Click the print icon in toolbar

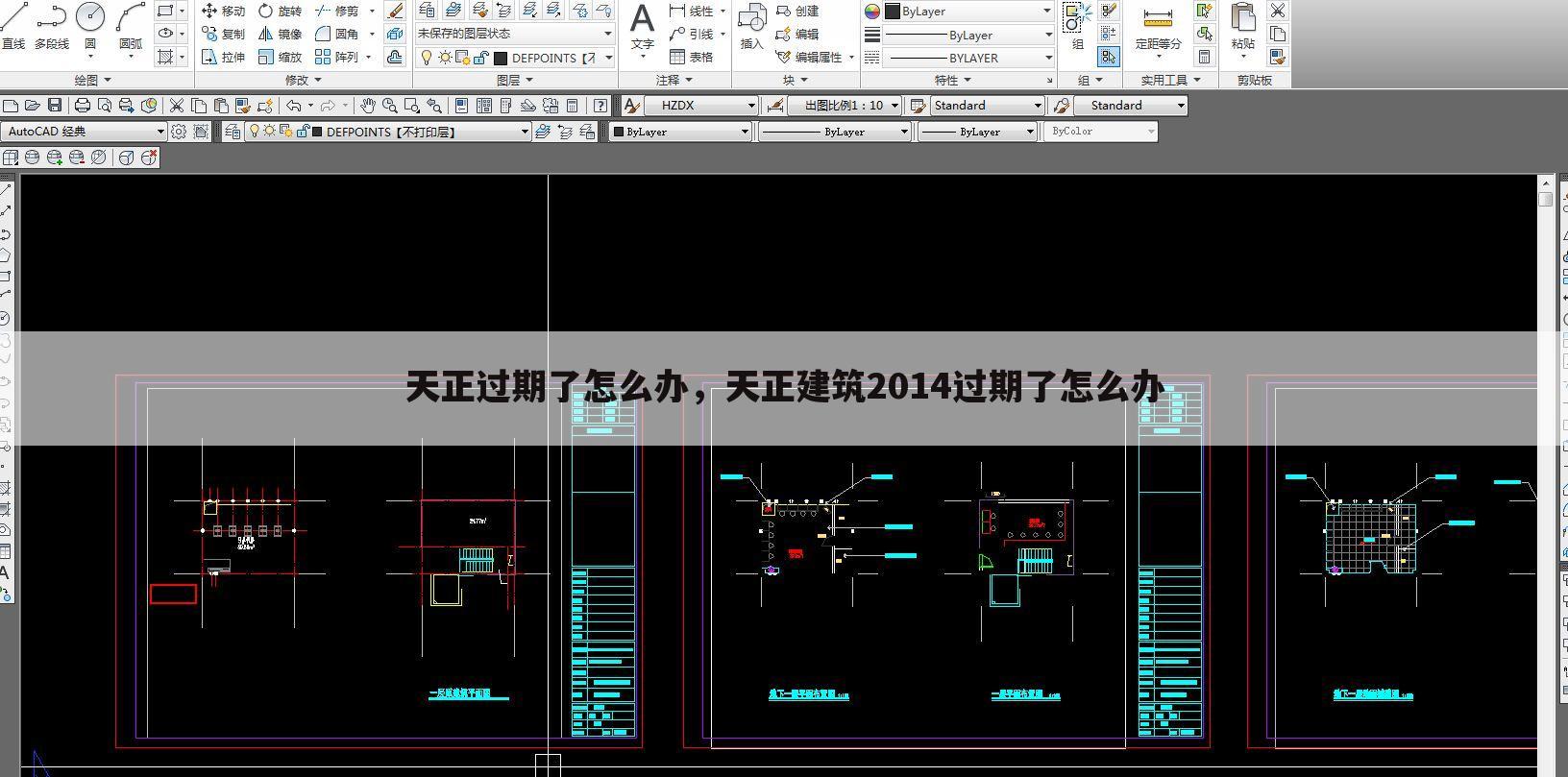click(x=83, y=106)
